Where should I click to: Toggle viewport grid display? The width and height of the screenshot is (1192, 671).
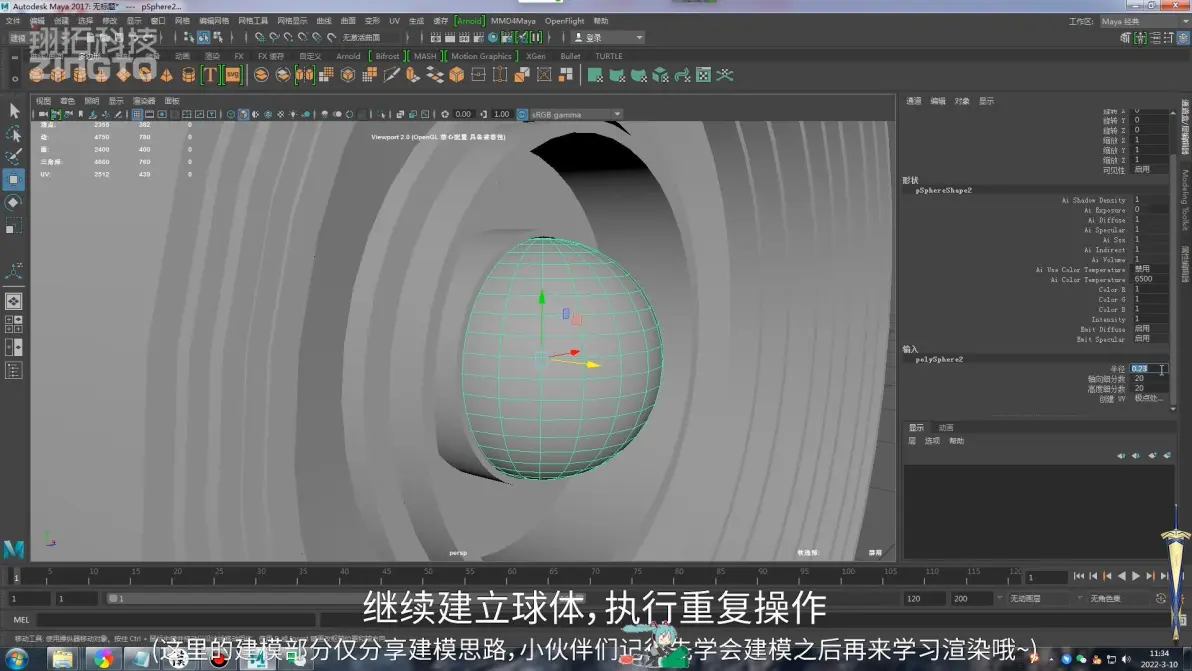tap(137, 115)
